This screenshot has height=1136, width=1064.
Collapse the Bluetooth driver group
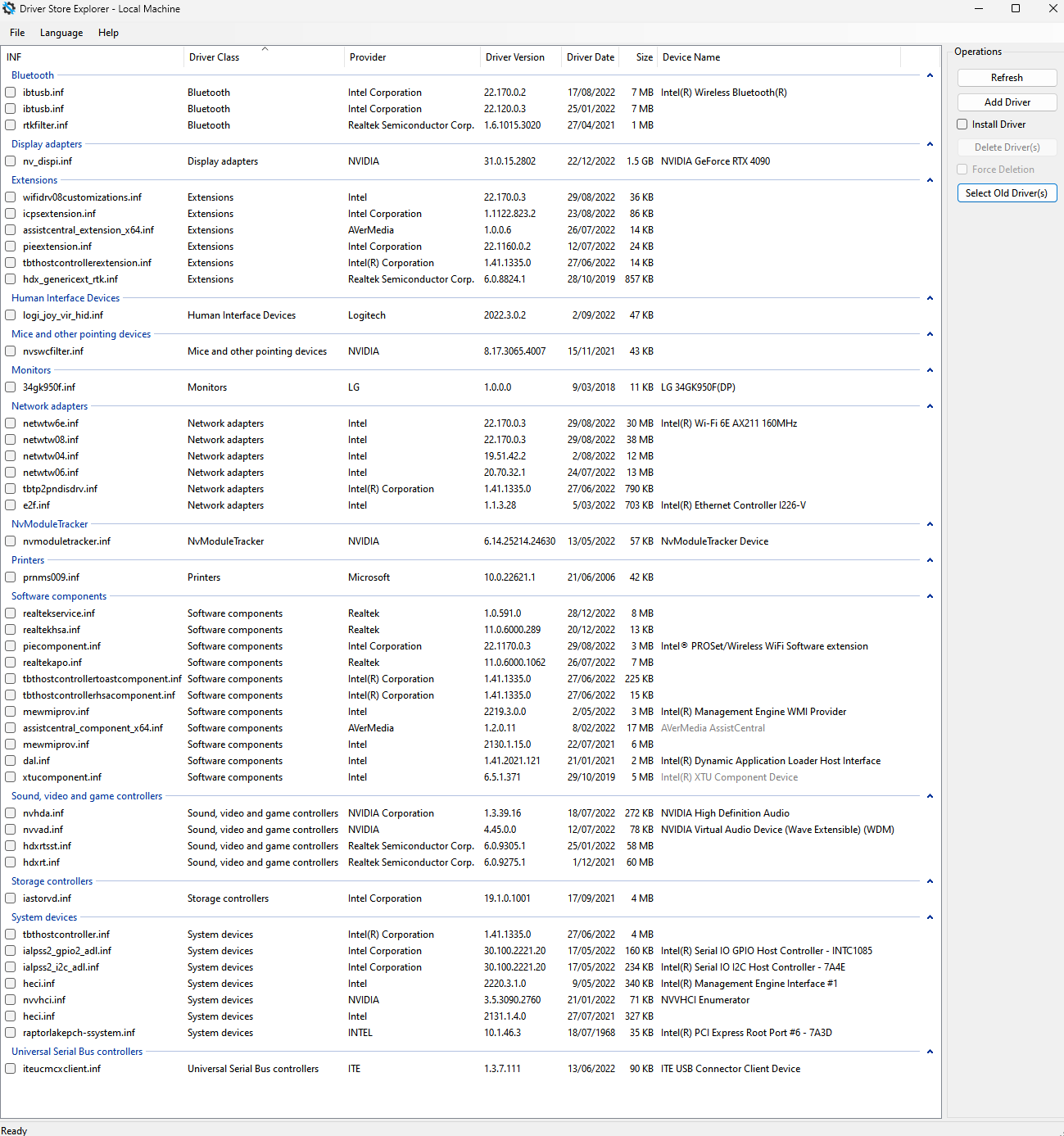930,75
